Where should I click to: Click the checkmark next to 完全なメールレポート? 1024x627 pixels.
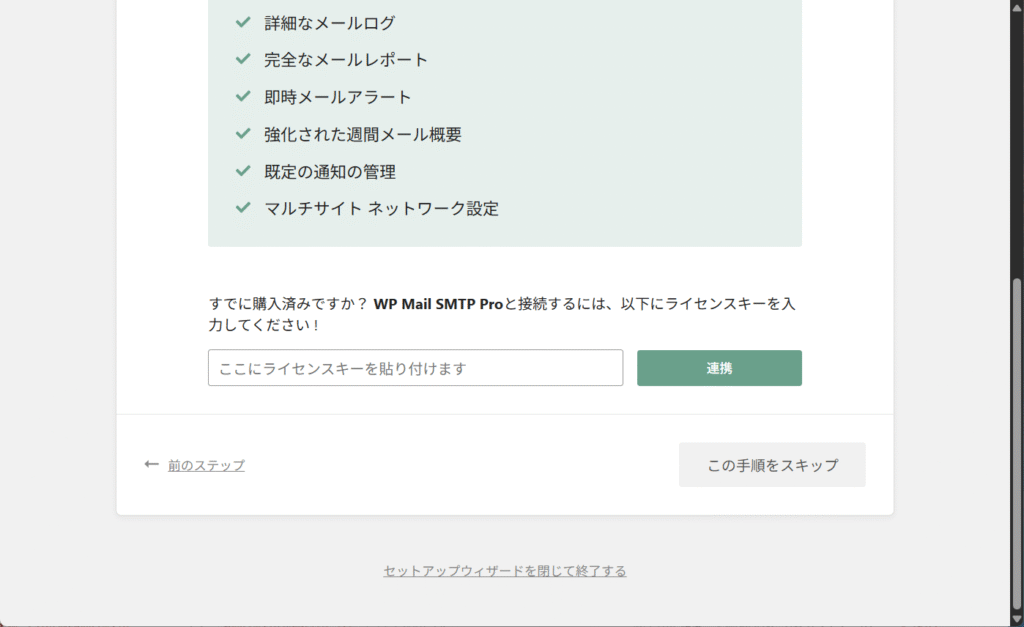coord(242,59)
